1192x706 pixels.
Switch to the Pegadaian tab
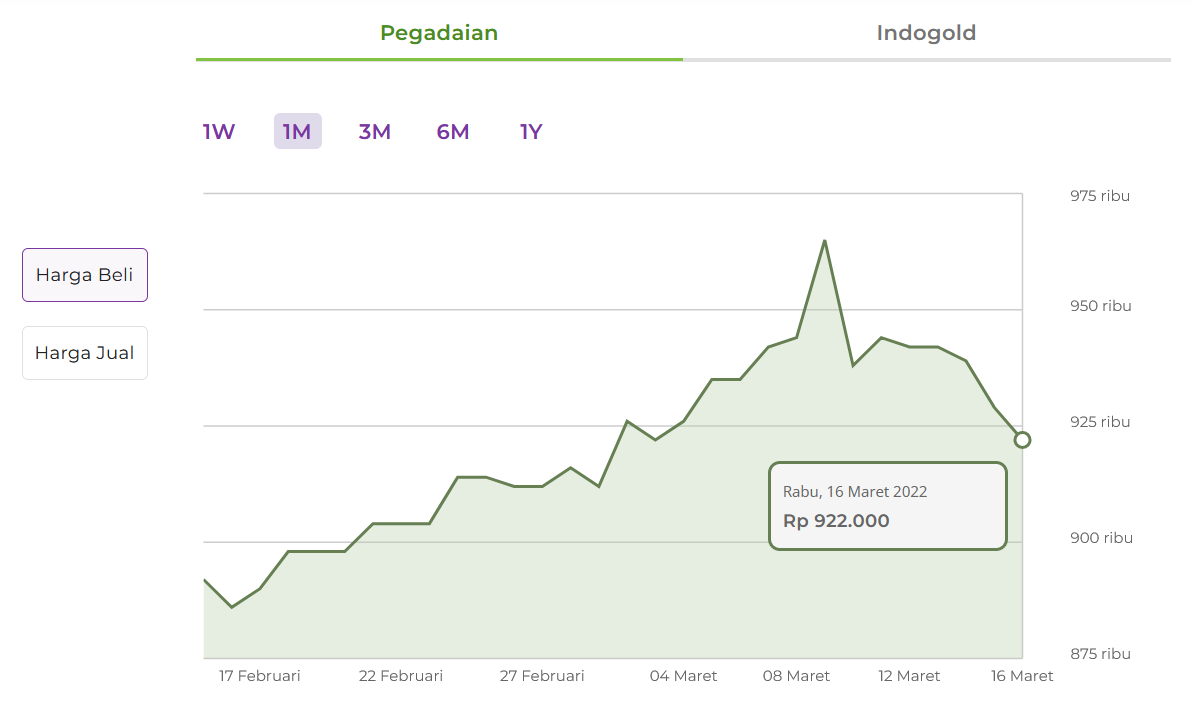click(439, 33)
